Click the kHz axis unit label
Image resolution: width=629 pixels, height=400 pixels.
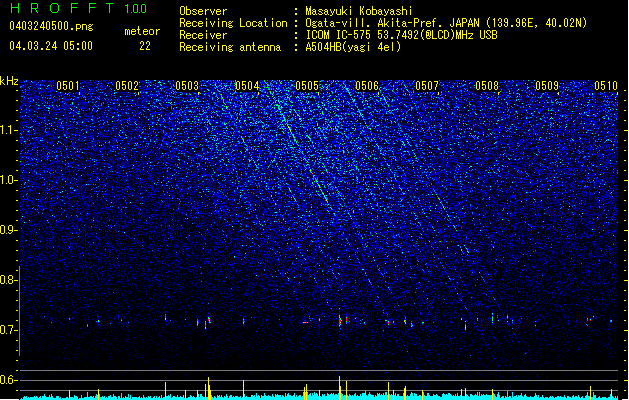(x=9, y=81)
